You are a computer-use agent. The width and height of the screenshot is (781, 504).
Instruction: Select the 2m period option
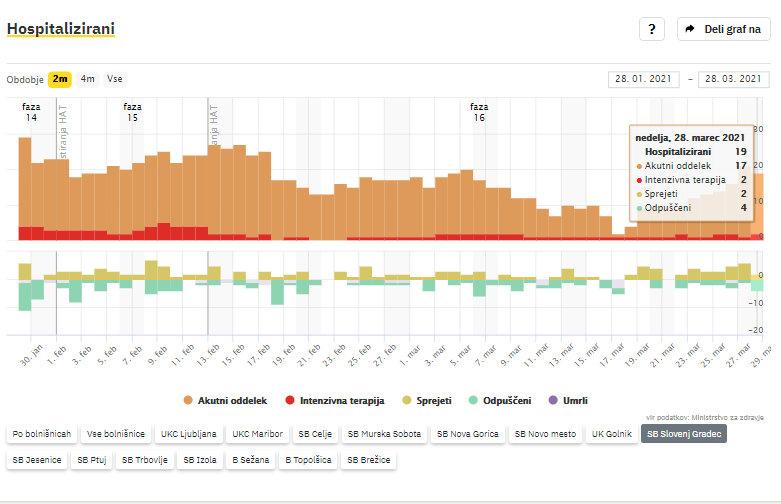[x=60, y=79]
